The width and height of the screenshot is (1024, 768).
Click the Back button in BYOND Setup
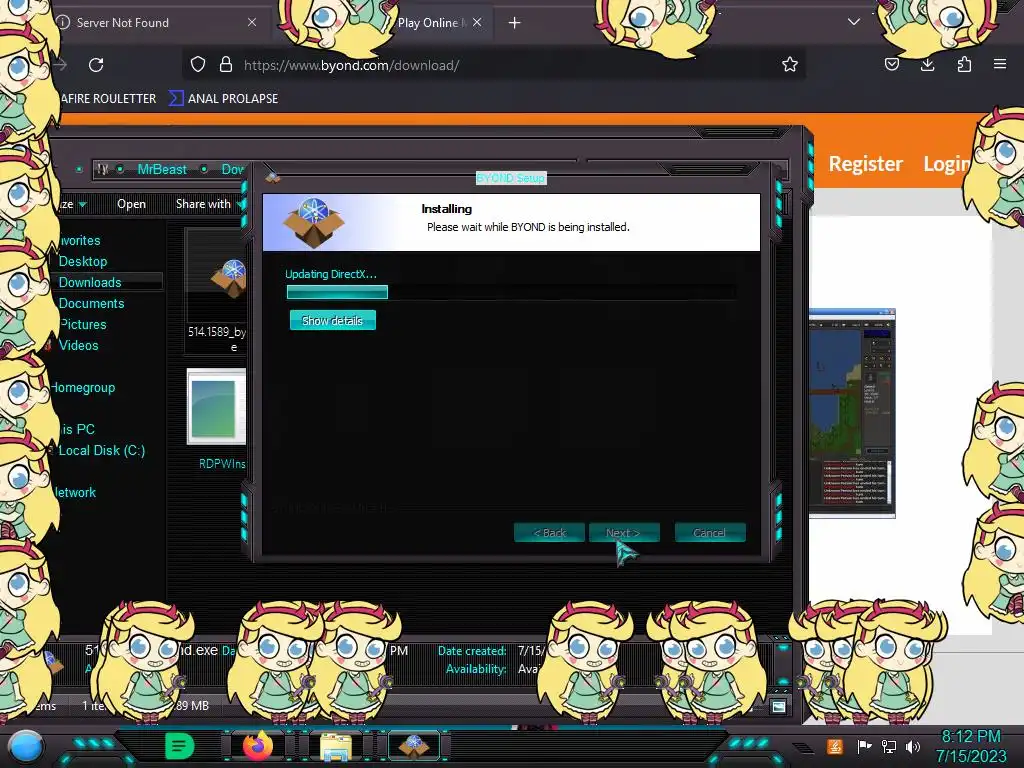pos(549,533)
